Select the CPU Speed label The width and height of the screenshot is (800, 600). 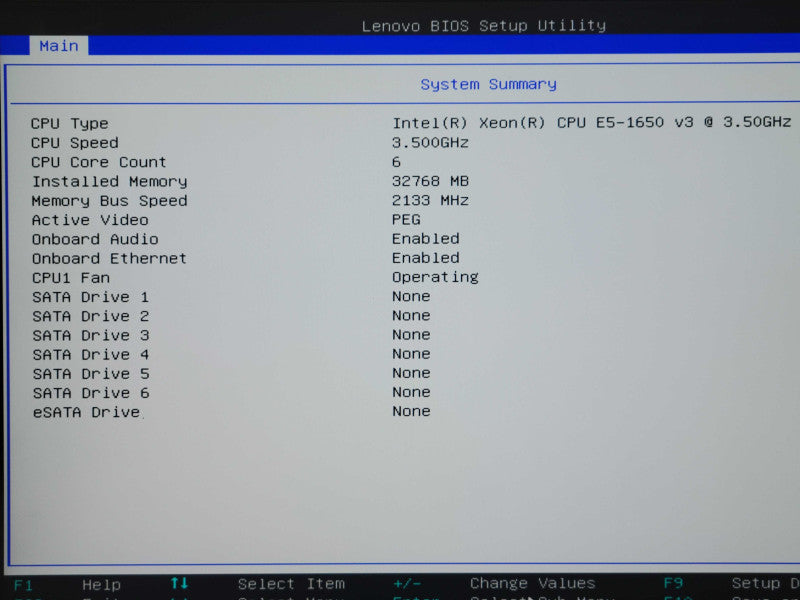click(x=74, y=143)
